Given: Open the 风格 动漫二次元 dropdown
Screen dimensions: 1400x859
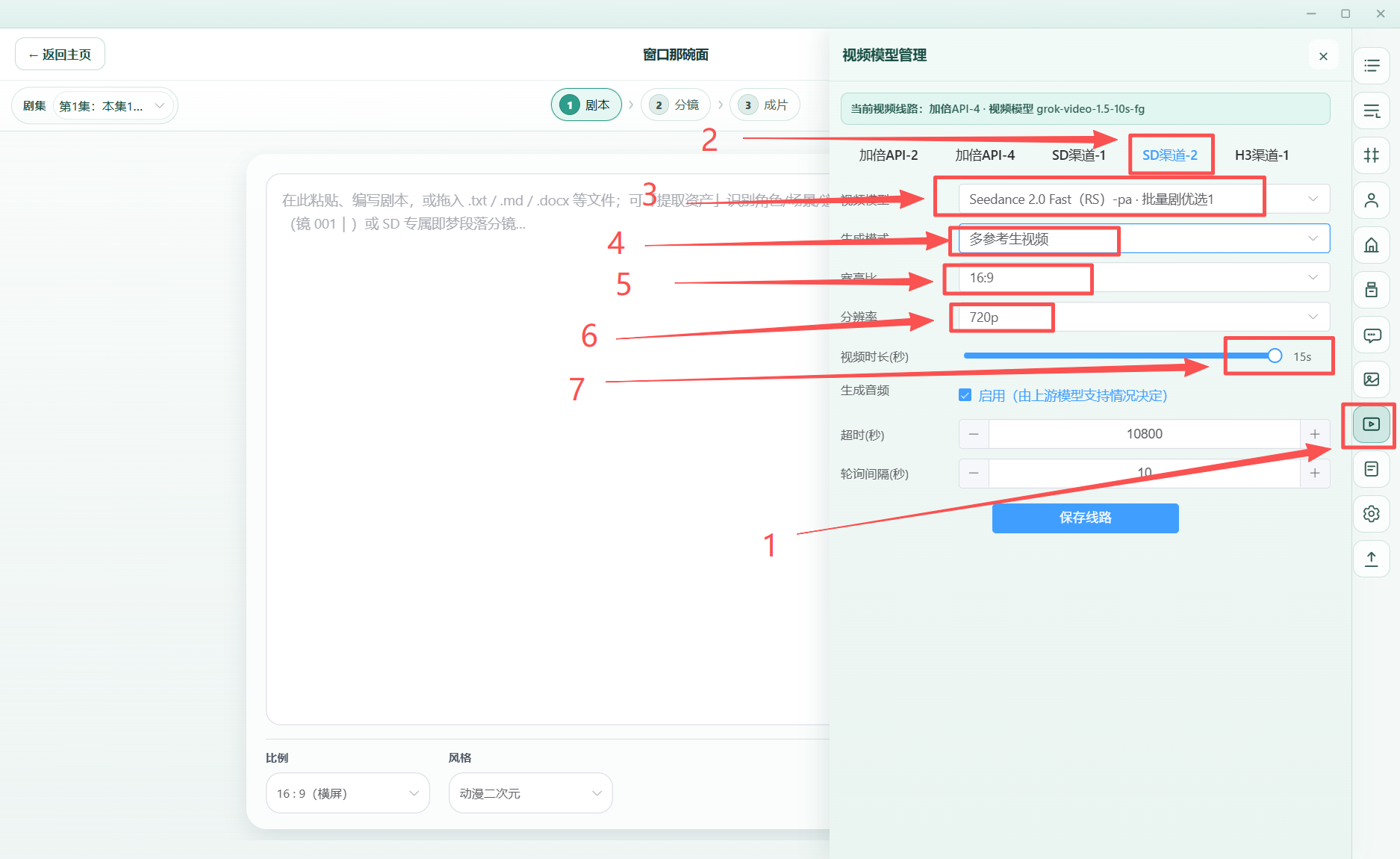Looking at the screenshot, I should [531, 793].
